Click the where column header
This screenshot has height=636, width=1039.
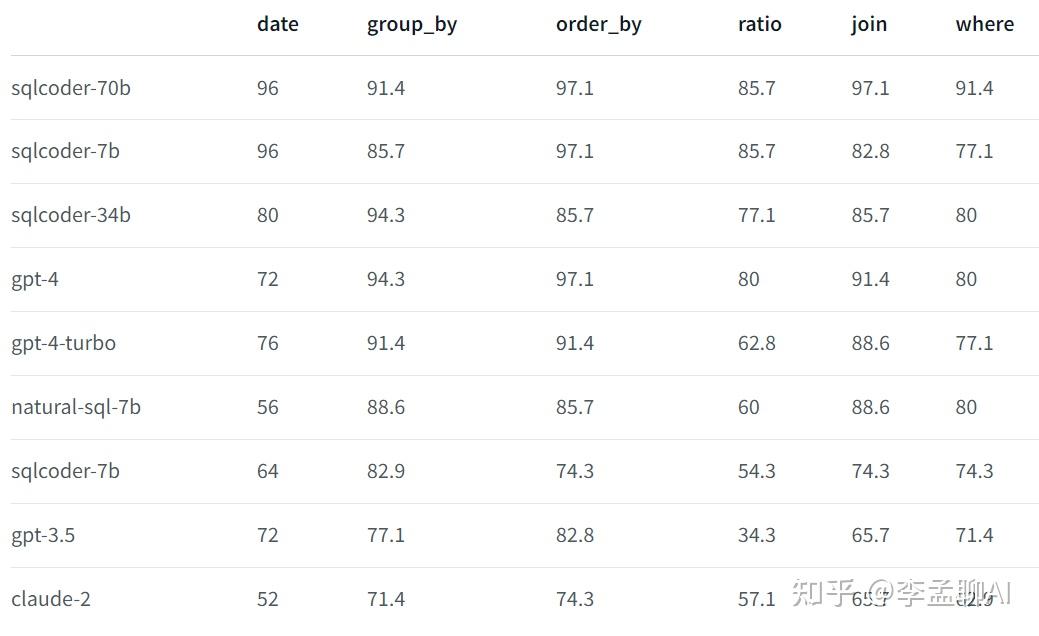(985, 25)
